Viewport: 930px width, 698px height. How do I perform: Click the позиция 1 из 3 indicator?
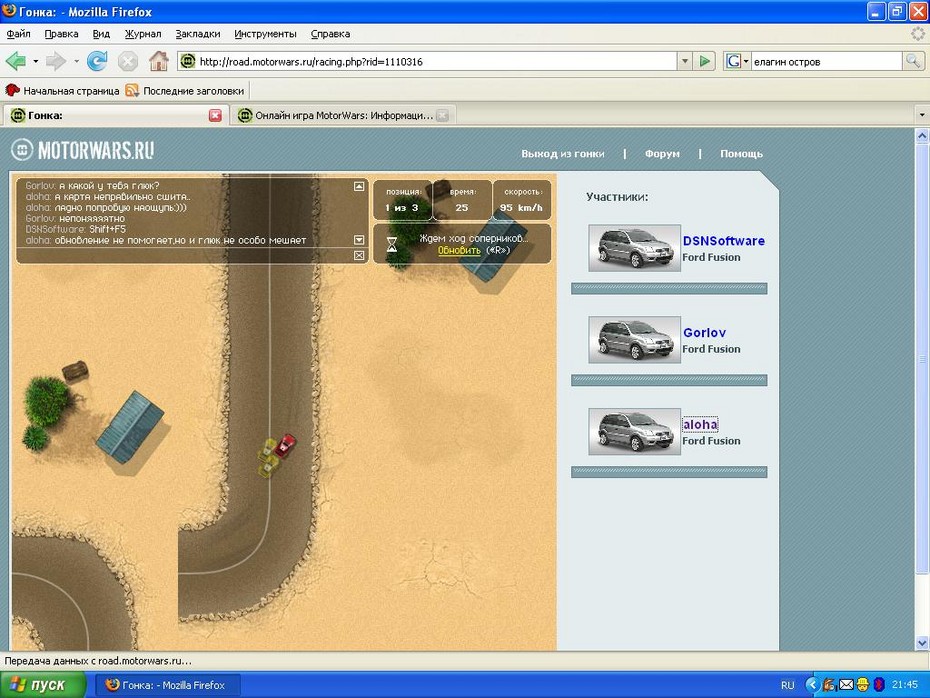pyautogui.click(x=403, y=200)
